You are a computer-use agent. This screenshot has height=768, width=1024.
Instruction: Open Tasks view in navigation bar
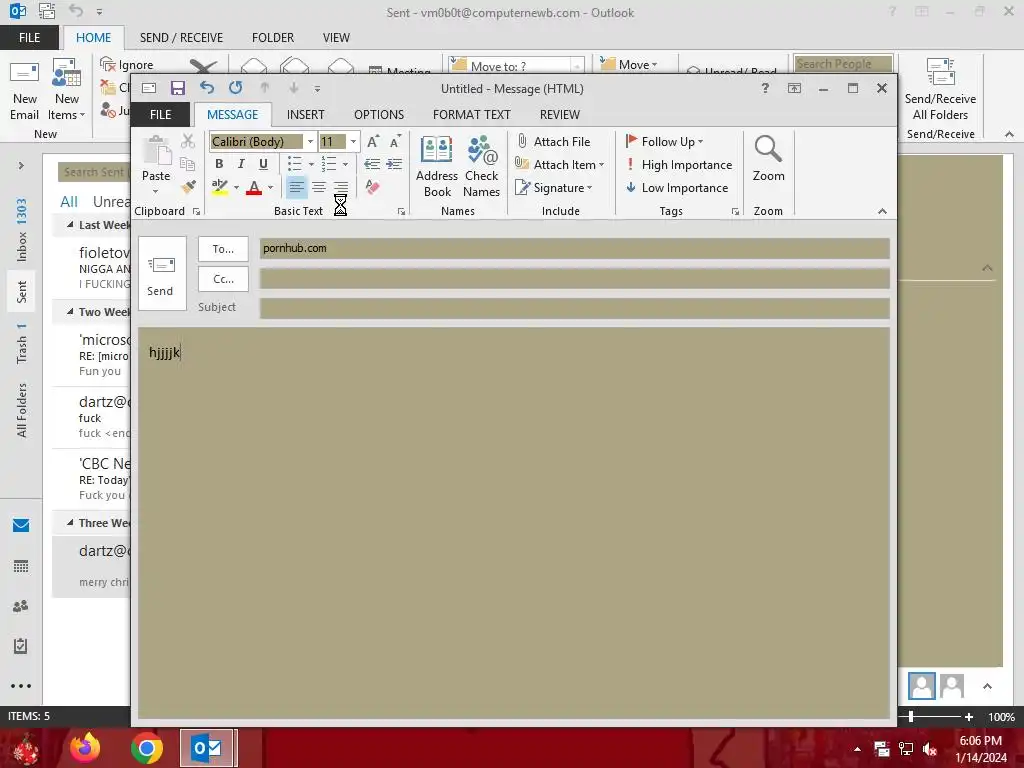[21, 646]
